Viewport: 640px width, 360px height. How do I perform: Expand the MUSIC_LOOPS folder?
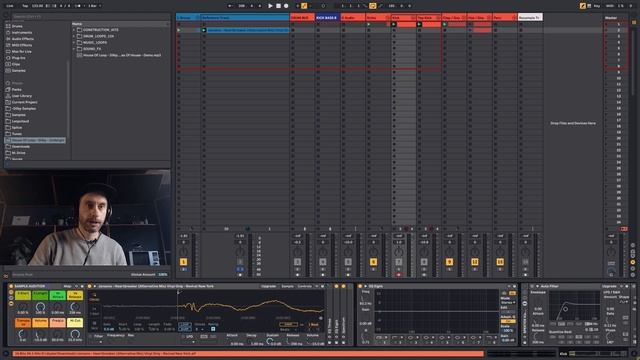(74, 42)
